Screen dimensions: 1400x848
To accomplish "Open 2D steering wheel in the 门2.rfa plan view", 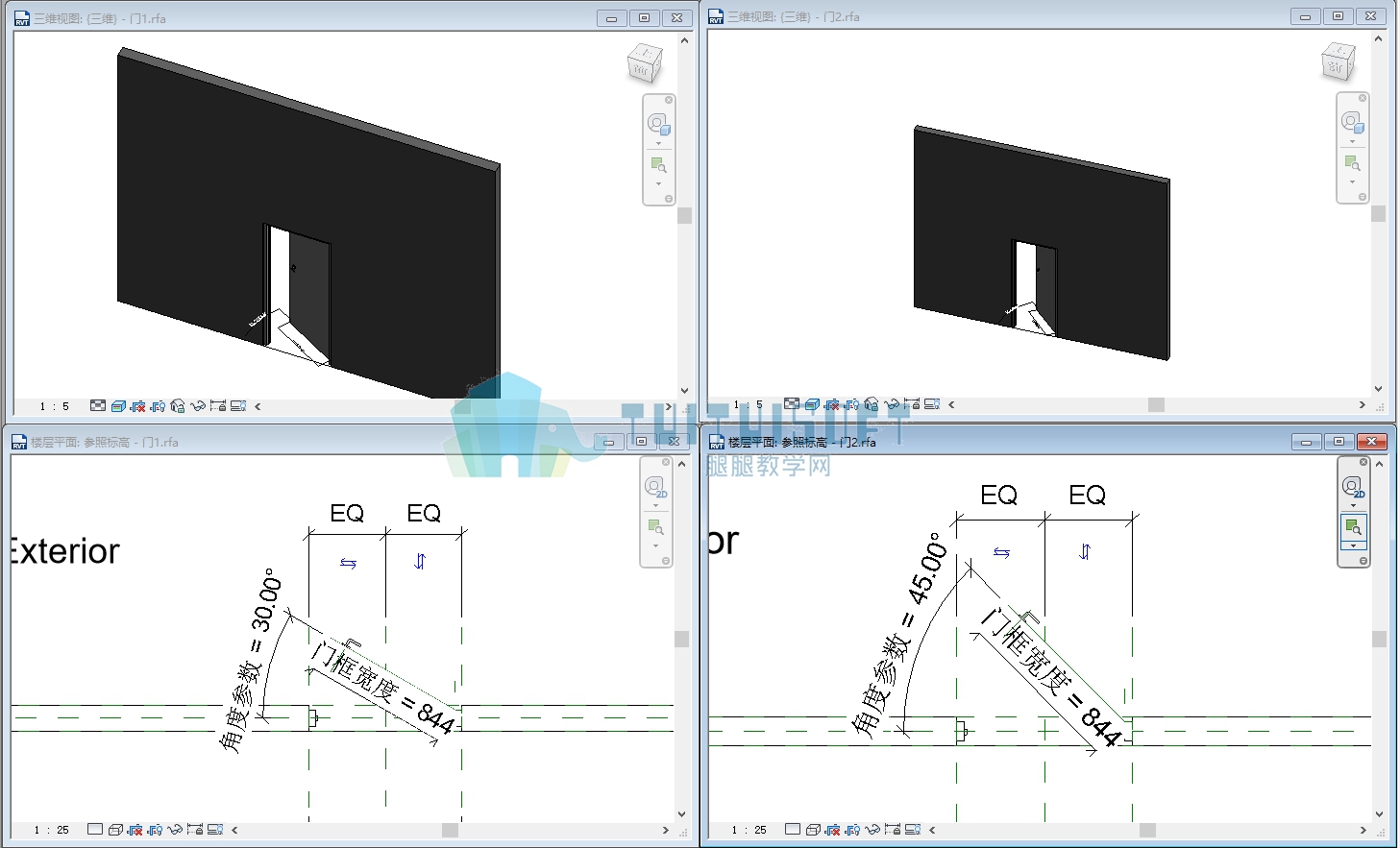I will [1354, 487].
